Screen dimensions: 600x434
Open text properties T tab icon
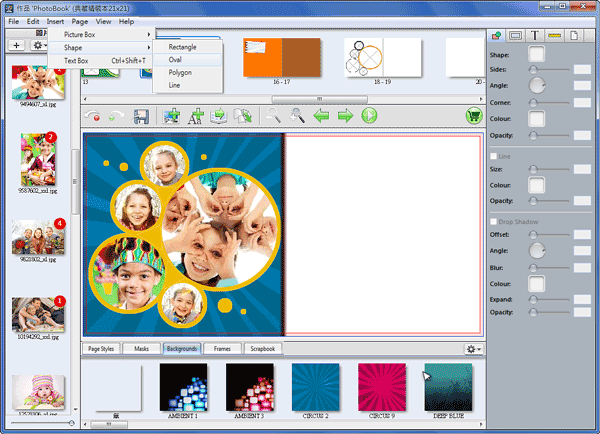[535, 36]
